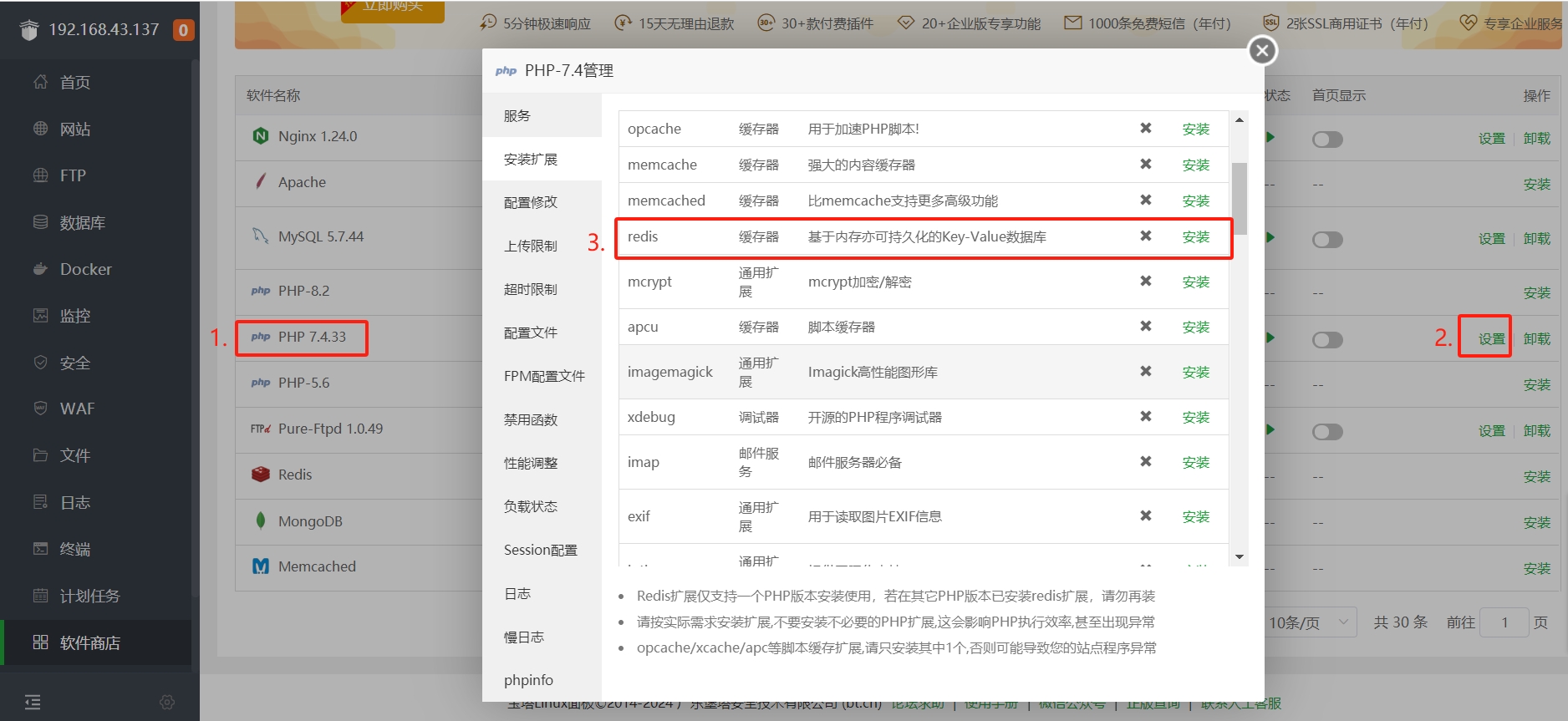This screenshot has width=1568, height=721.
Task: Switch to the Session配置 tab
Action: click(542, 550)
